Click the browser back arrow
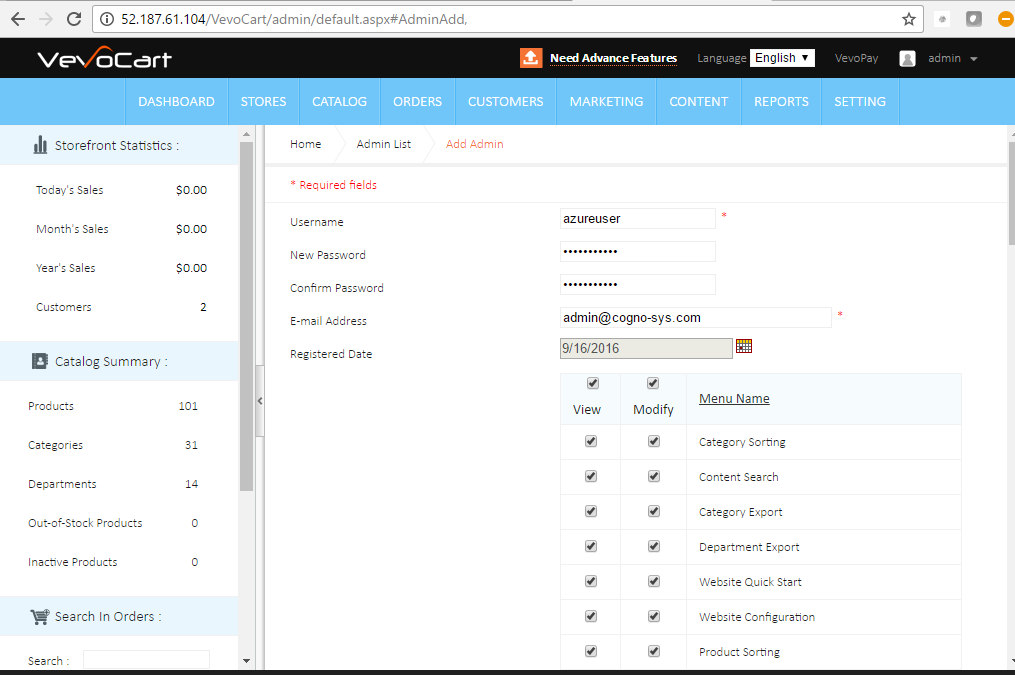Screen dimensions: 1015x675 pos(17,19)
